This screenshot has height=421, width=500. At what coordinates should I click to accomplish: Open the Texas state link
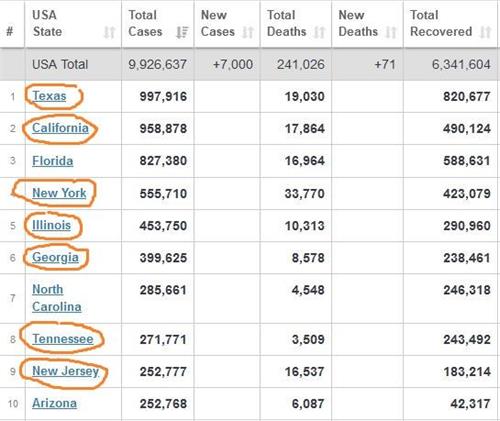pyautogui.click(x=49, y=96)
